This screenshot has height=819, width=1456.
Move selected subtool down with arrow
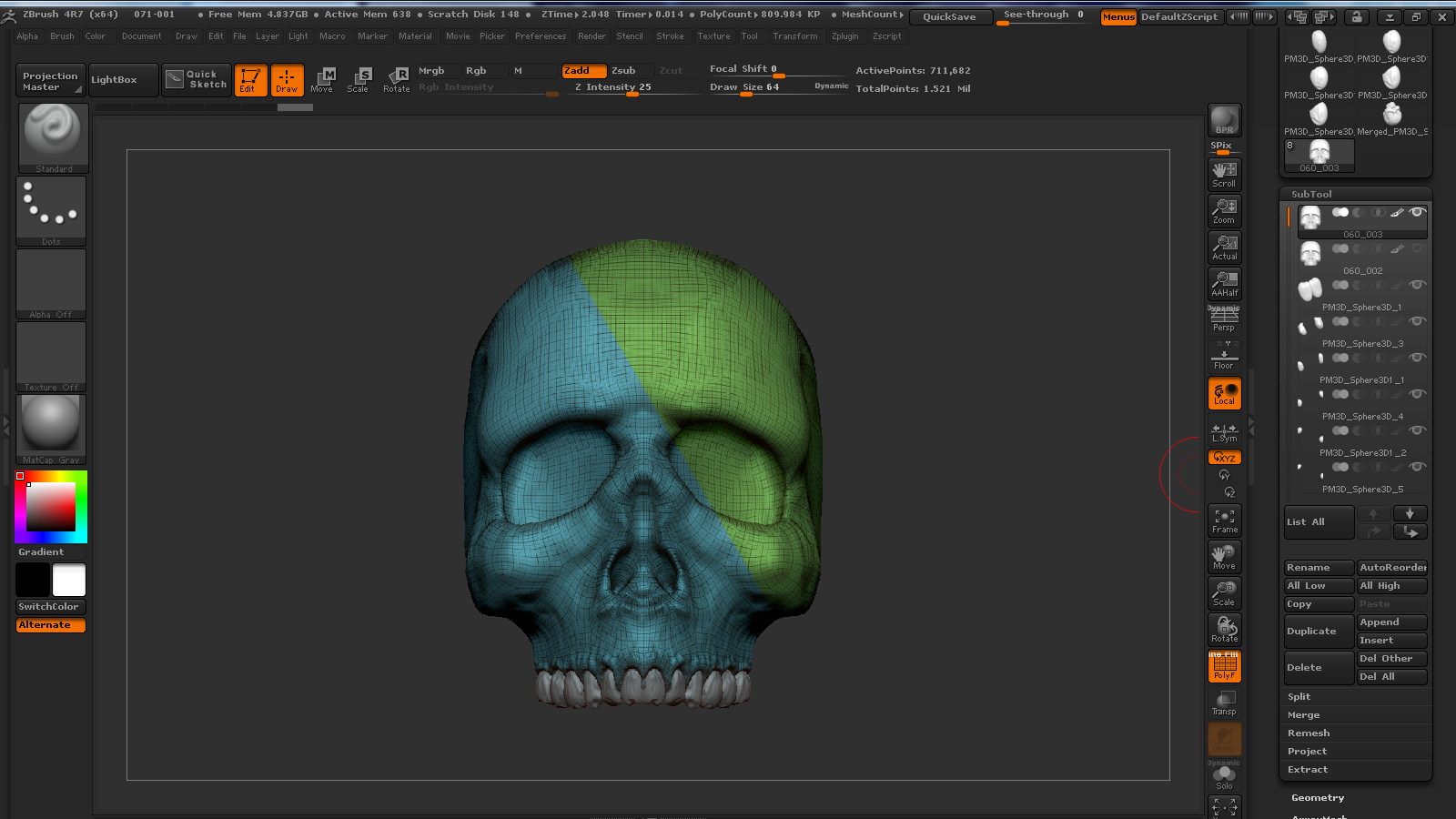1410,514
